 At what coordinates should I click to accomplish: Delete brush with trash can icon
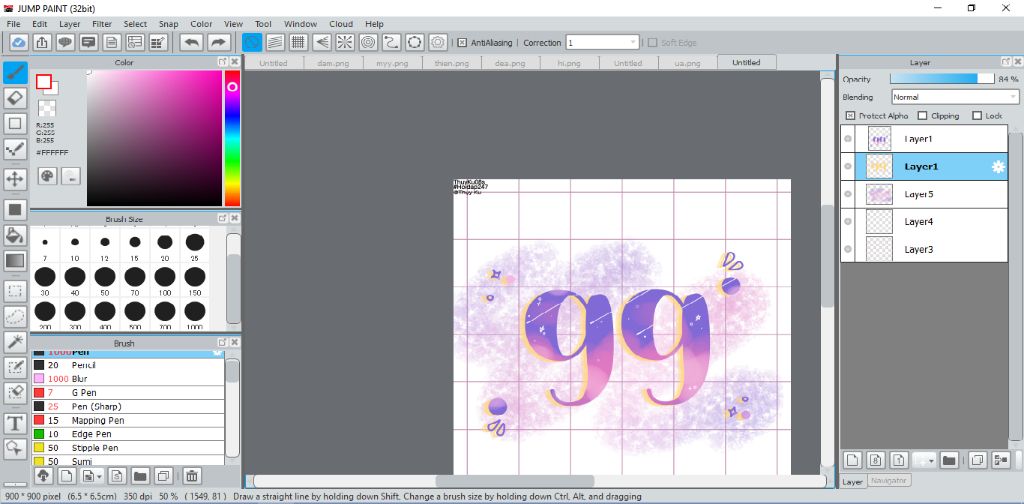point(191,475)
